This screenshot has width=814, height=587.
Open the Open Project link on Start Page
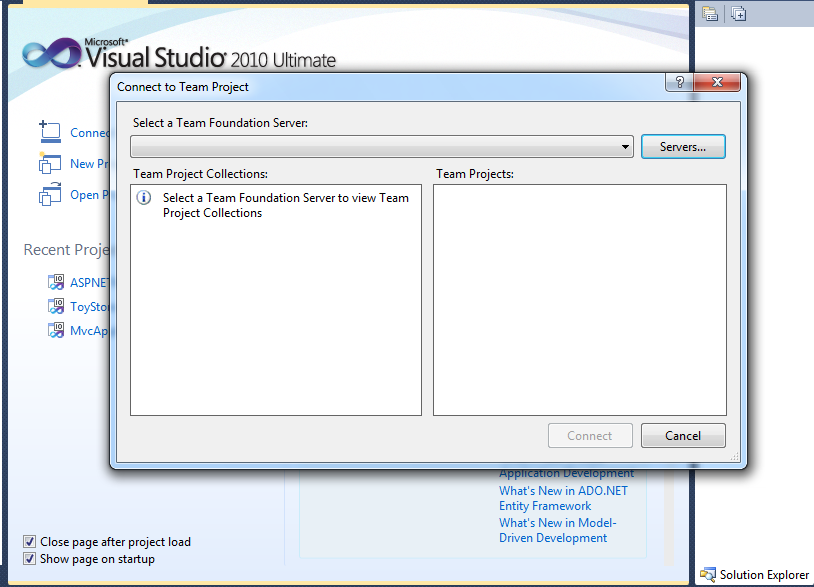coord(89,195)
